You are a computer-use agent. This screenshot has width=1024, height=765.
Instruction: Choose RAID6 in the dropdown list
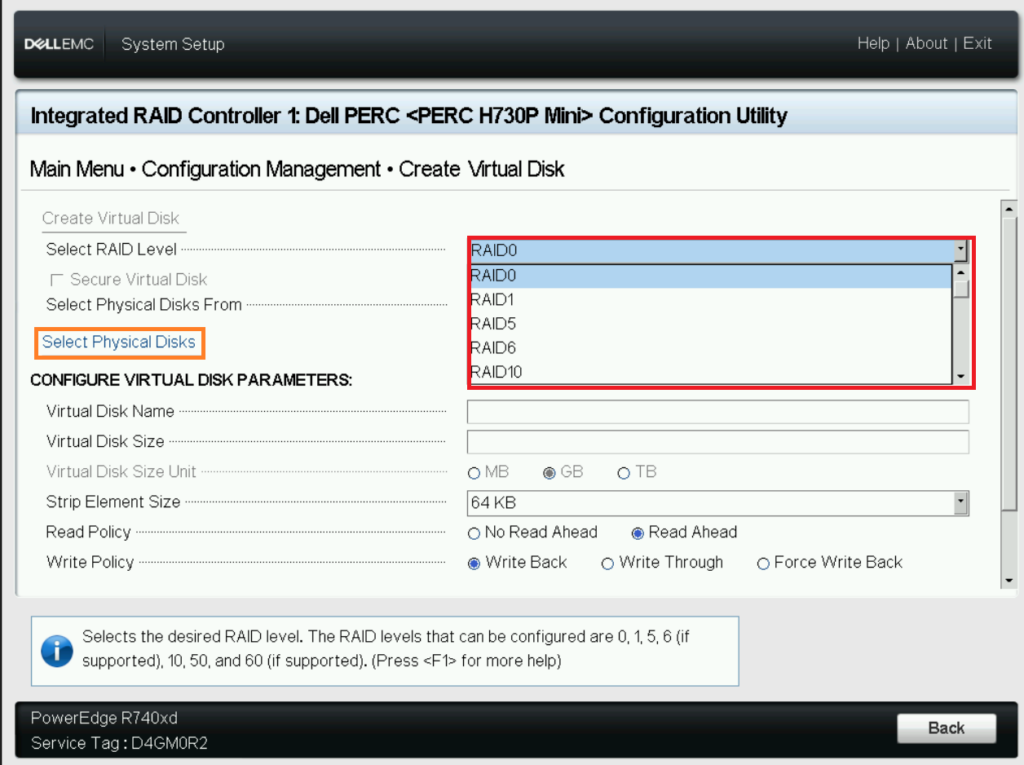click(711, 348)
